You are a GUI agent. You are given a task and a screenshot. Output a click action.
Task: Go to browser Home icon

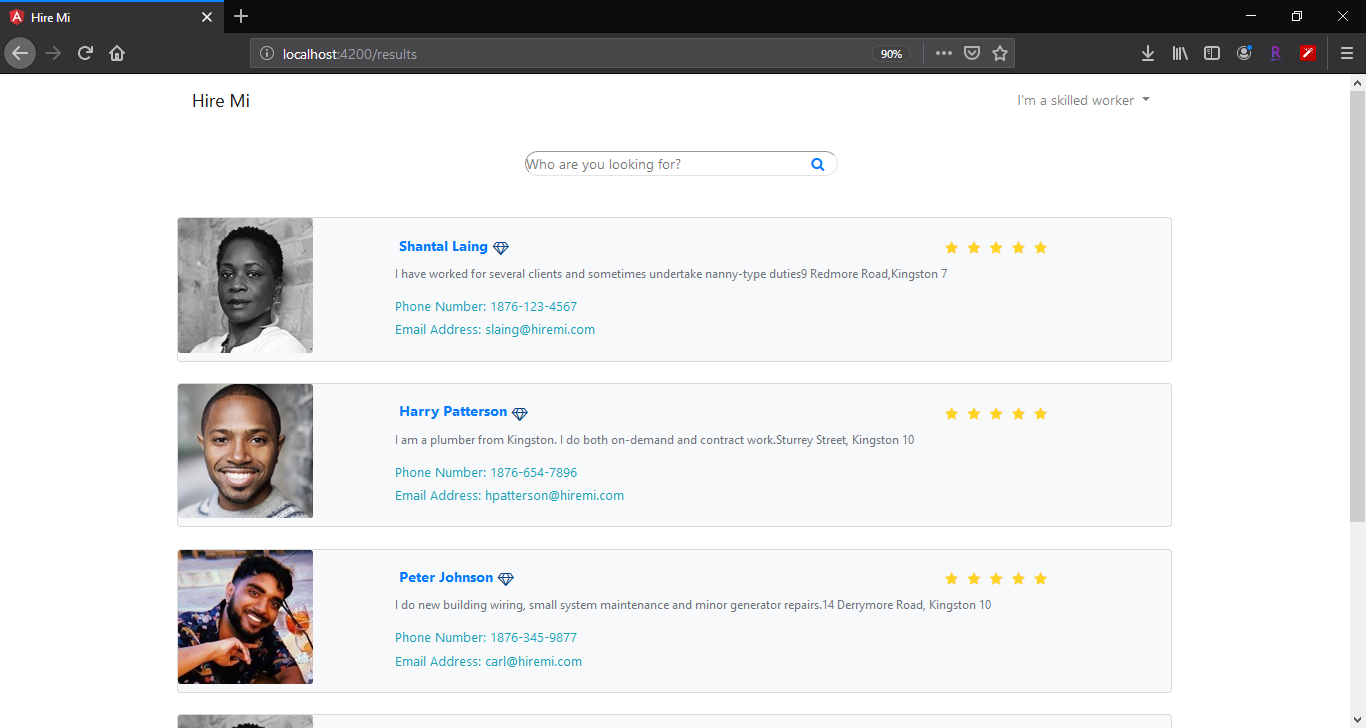[x=117, y=53]
